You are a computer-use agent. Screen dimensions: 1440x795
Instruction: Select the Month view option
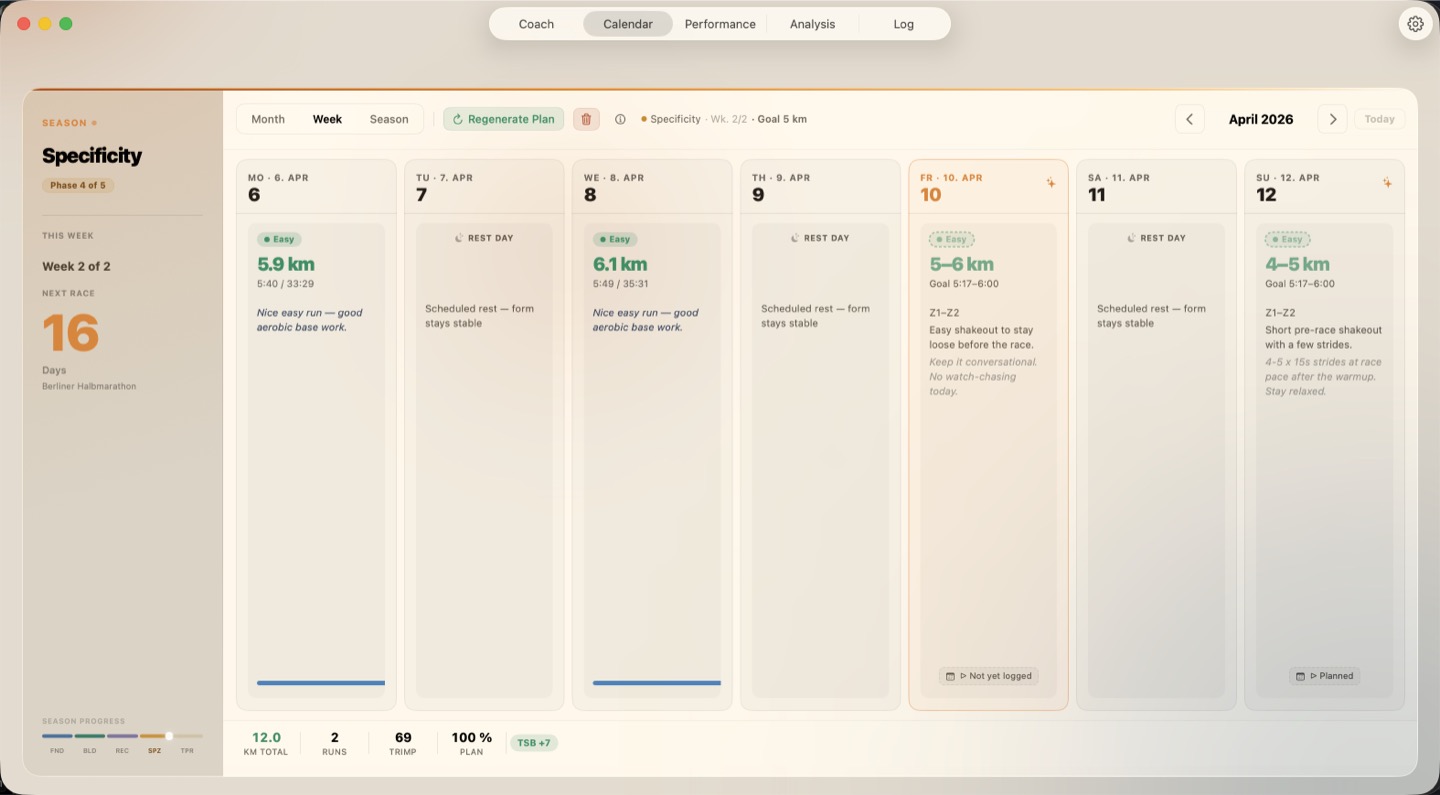click(267, 118)
